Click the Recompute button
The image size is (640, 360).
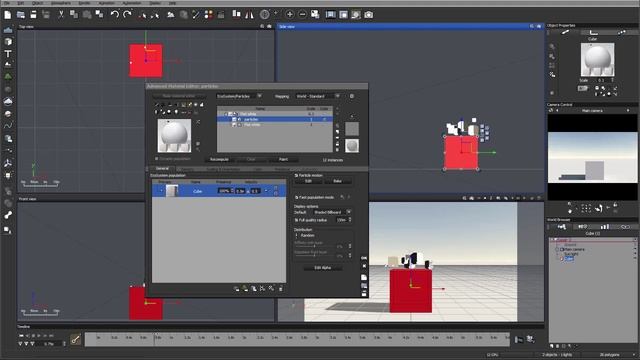coord(220,159)
